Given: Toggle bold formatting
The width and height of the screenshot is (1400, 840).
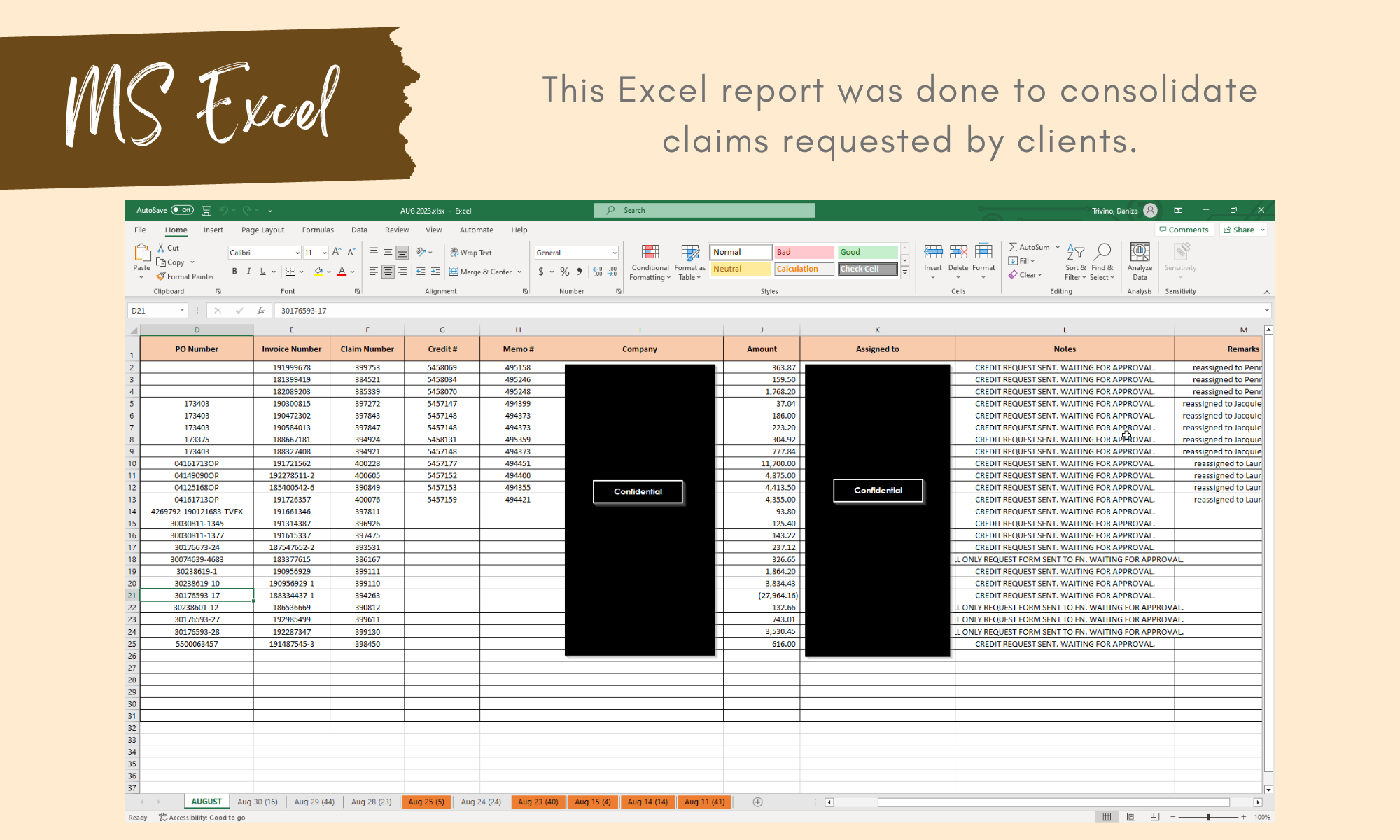Looking at the screenshot, I should point(234,272).
